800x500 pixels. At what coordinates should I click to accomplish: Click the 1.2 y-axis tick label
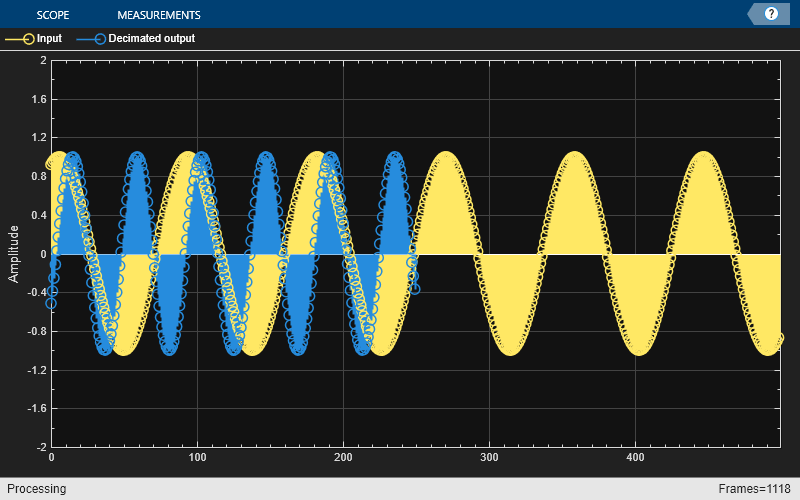pos(38,138)
